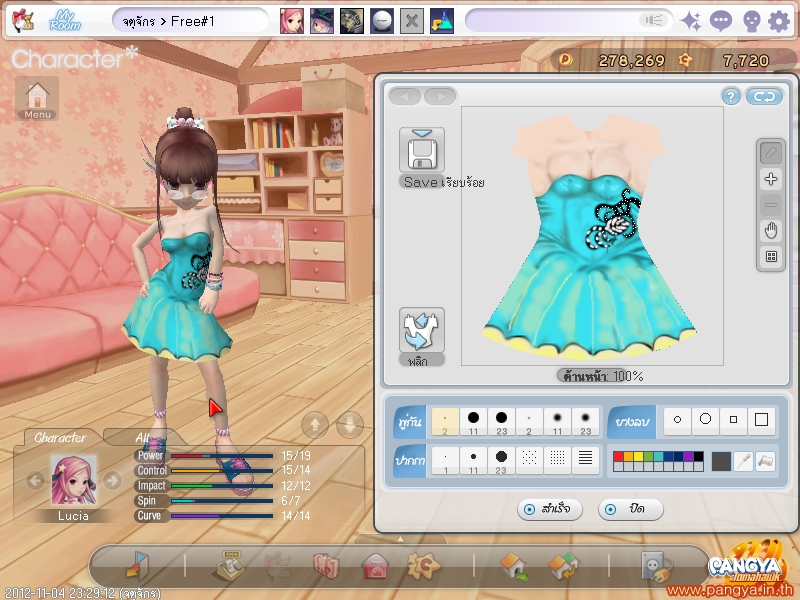Select the size 23 soft blurred brush

click(585, 421)
